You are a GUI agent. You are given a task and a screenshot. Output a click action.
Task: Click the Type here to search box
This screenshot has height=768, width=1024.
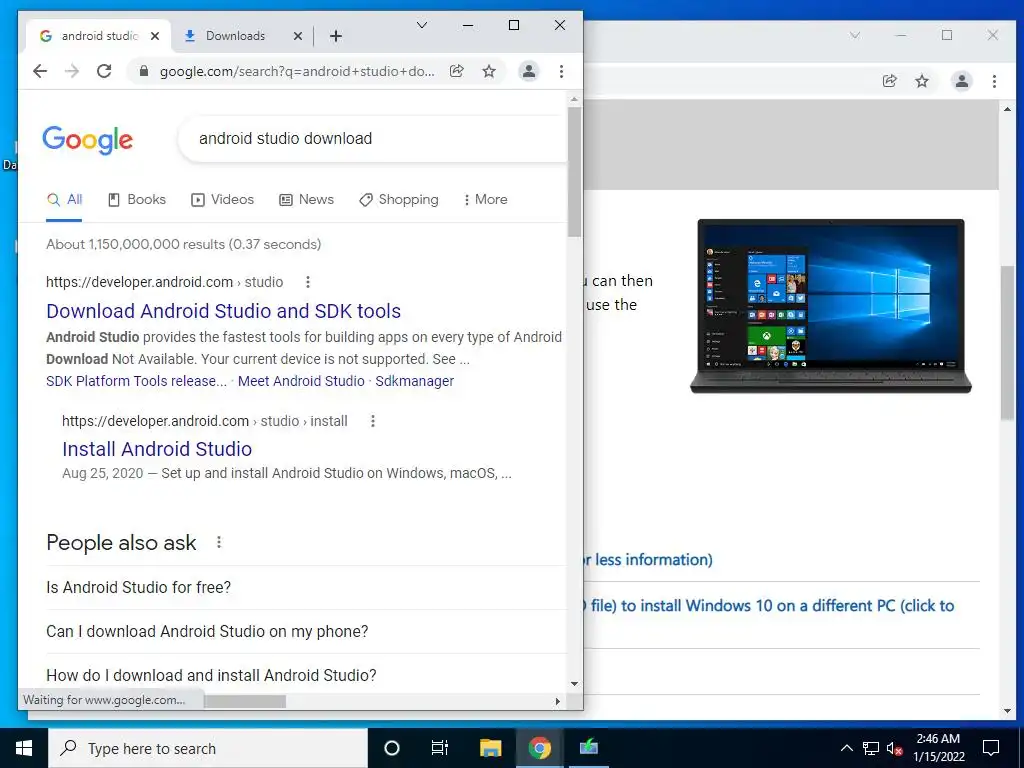pyautogui.click(x=208, y=748)
